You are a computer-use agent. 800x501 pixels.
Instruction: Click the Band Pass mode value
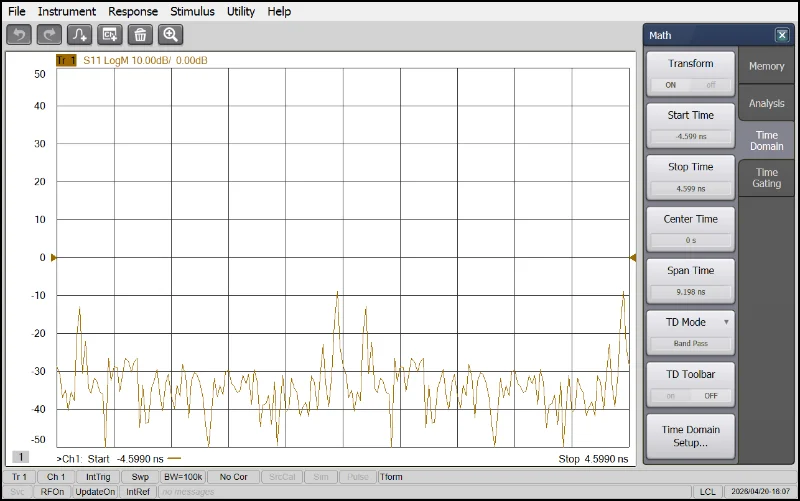(690, 343)
